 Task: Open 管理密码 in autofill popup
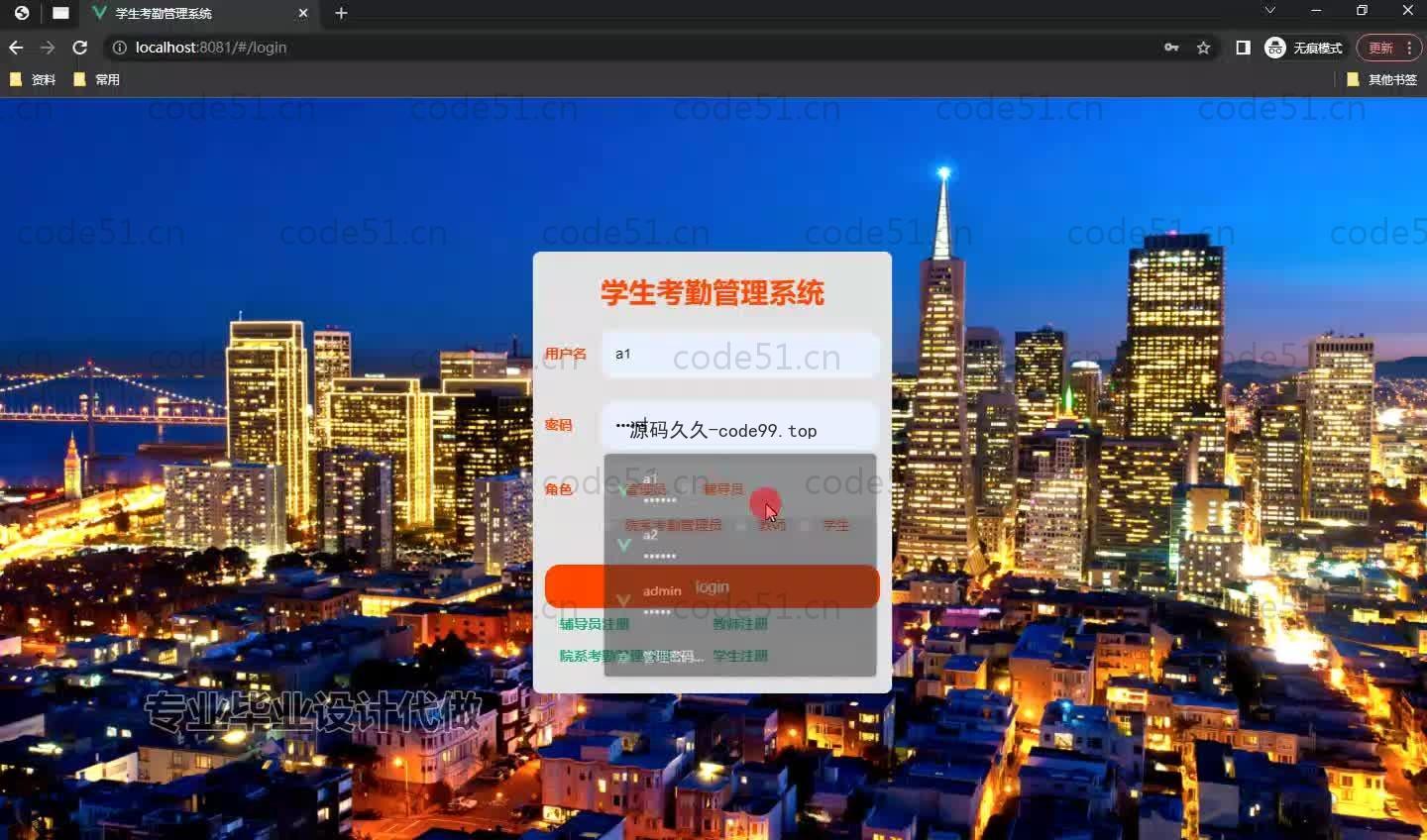tap(740, 656)
